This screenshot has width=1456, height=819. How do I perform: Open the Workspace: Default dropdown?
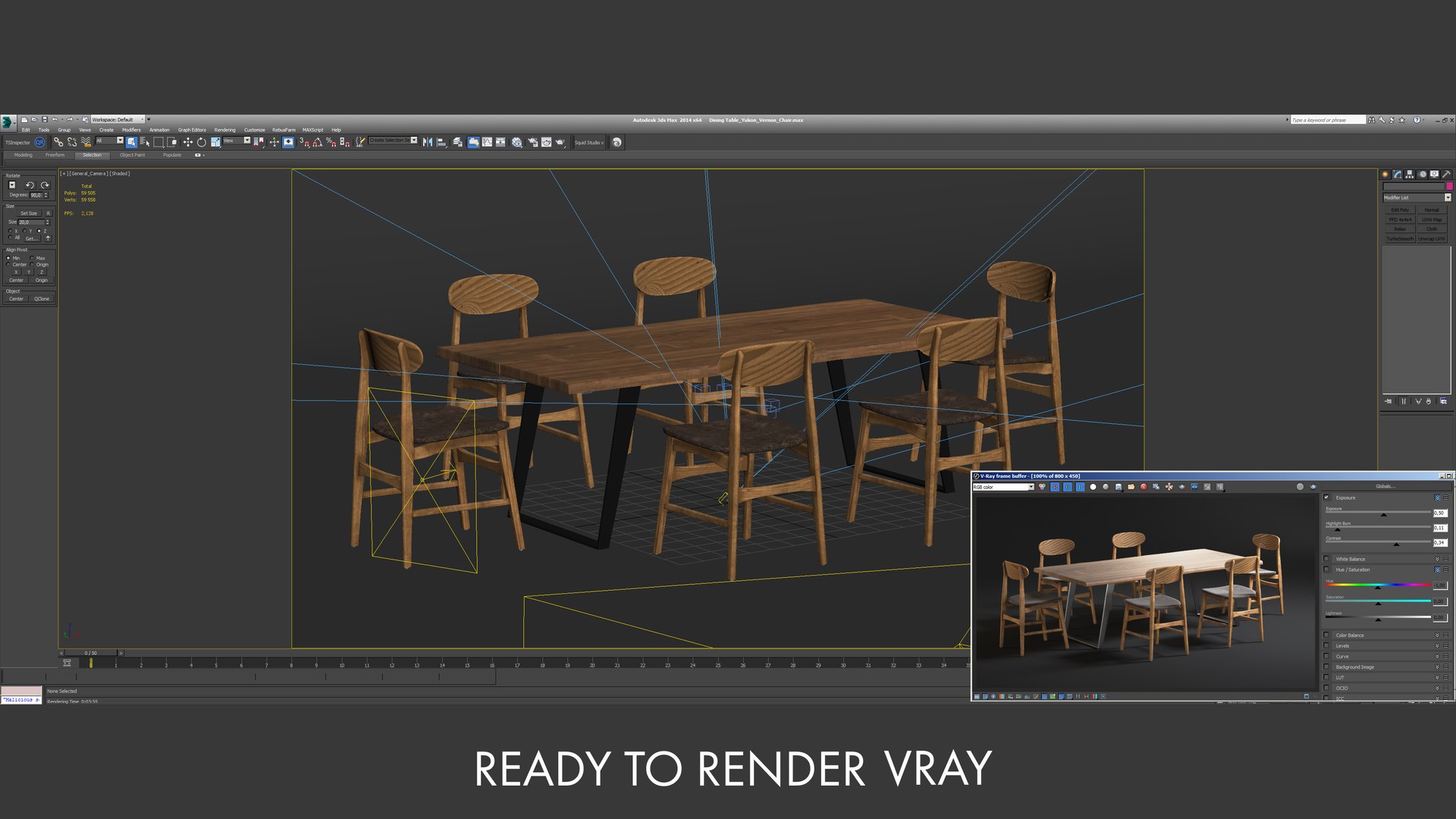118,119
